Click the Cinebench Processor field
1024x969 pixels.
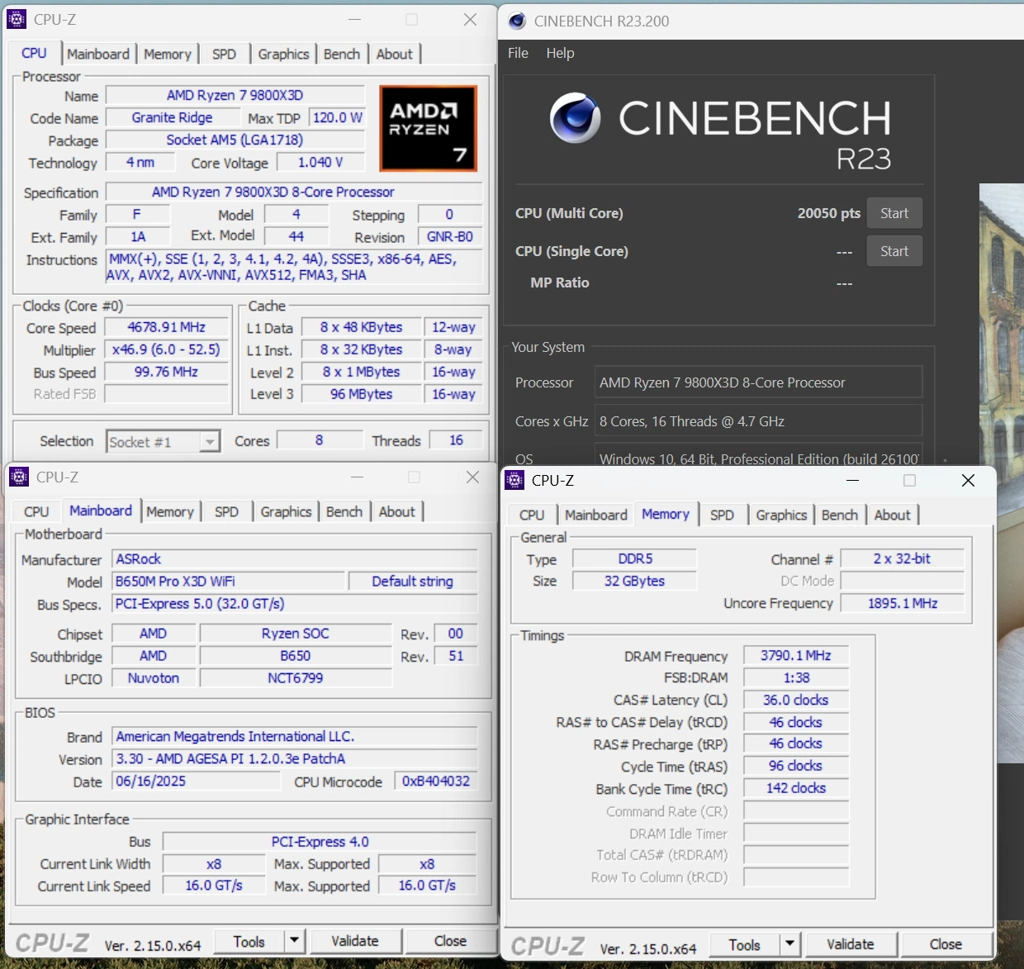click(x=758, y=383)
